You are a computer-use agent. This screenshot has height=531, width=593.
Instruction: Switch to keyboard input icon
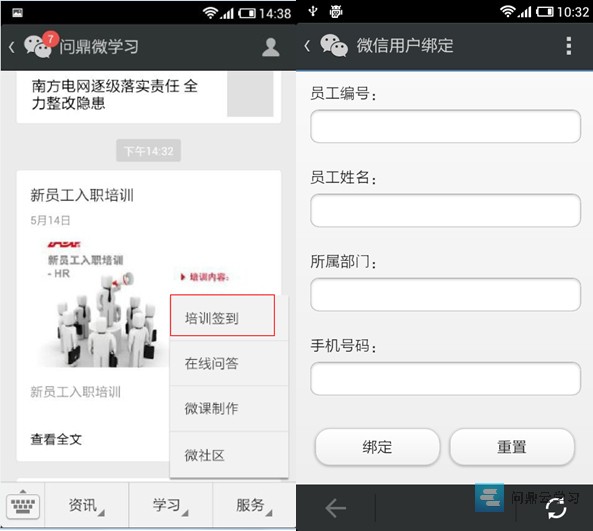(23, 505)
